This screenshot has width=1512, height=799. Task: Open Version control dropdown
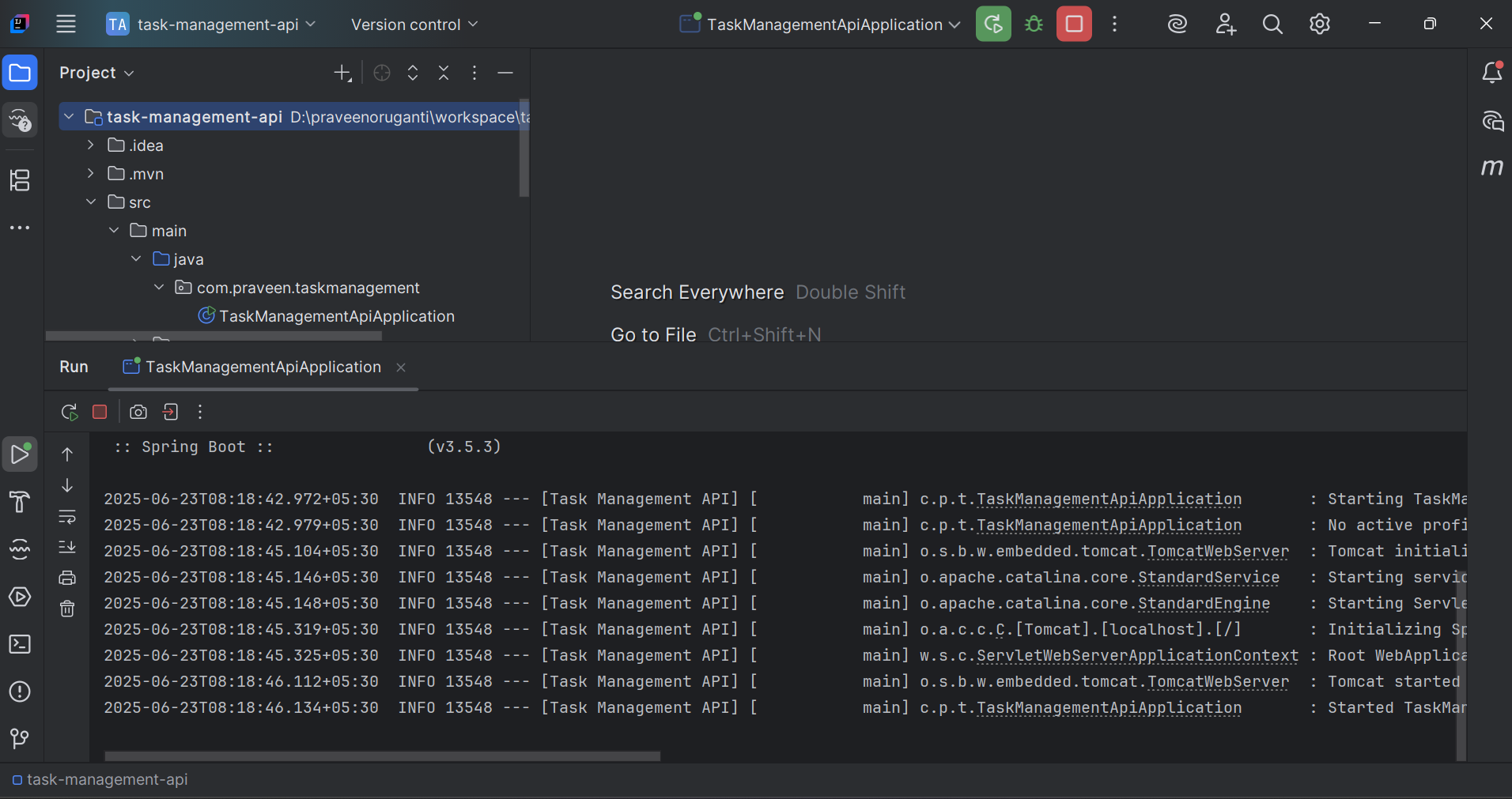414,24
